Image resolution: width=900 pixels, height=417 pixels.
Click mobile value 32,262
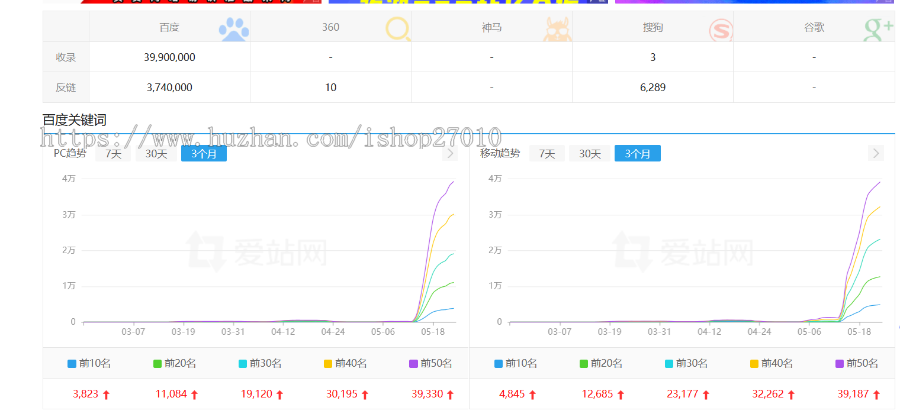click(x=768, y=395)
